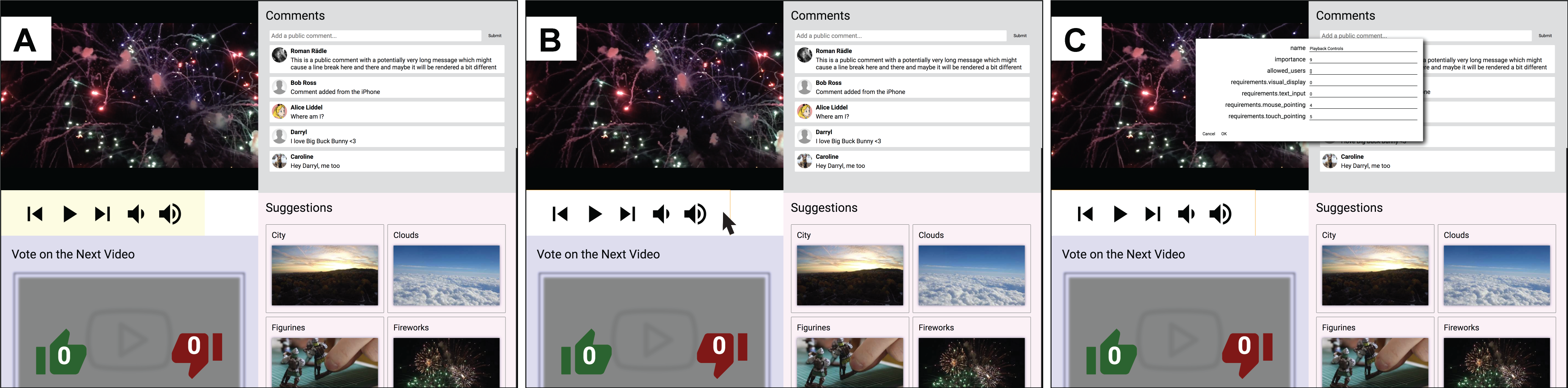Click green thumbs-up vote in panel C
The image size is (1568, 388).
(x=1111, y=352)
